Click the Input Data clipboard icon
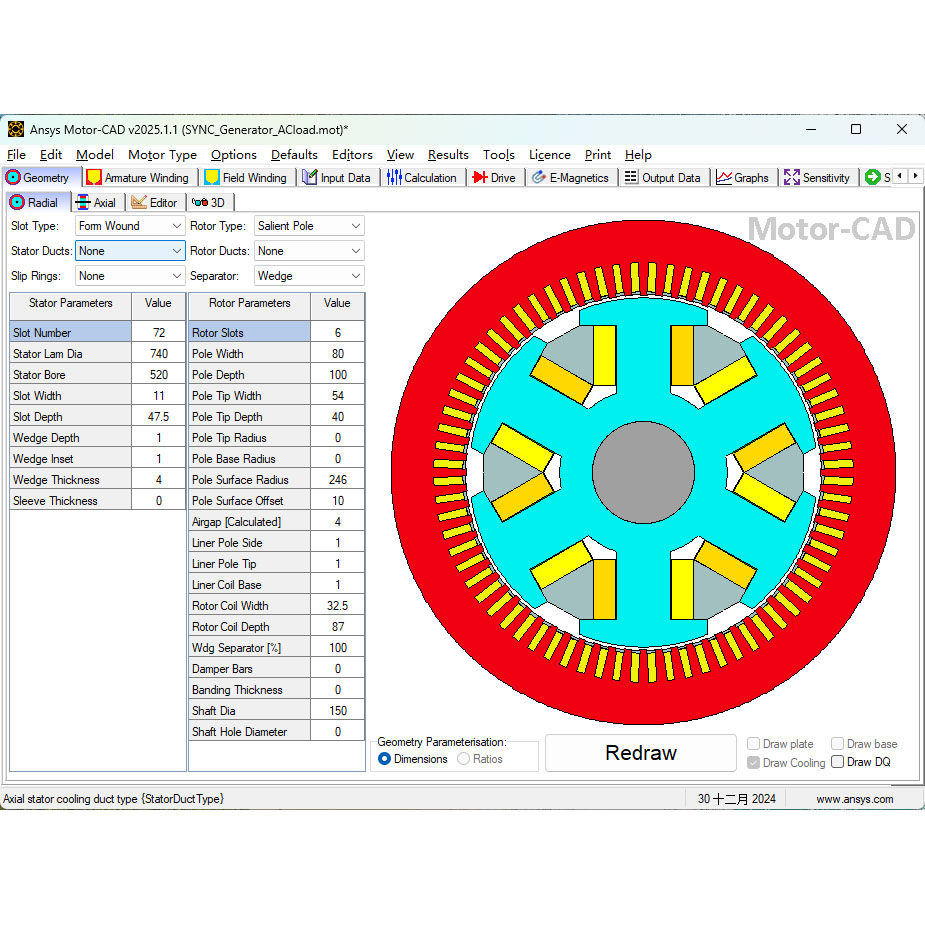This screenshot has width=925, height=925. [310, 178]
